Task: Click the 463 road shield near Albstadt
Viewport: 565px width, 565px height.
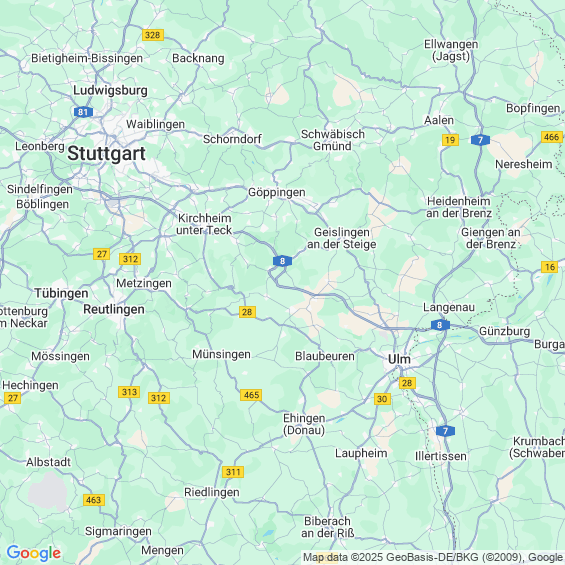Action: coord(94,500)
